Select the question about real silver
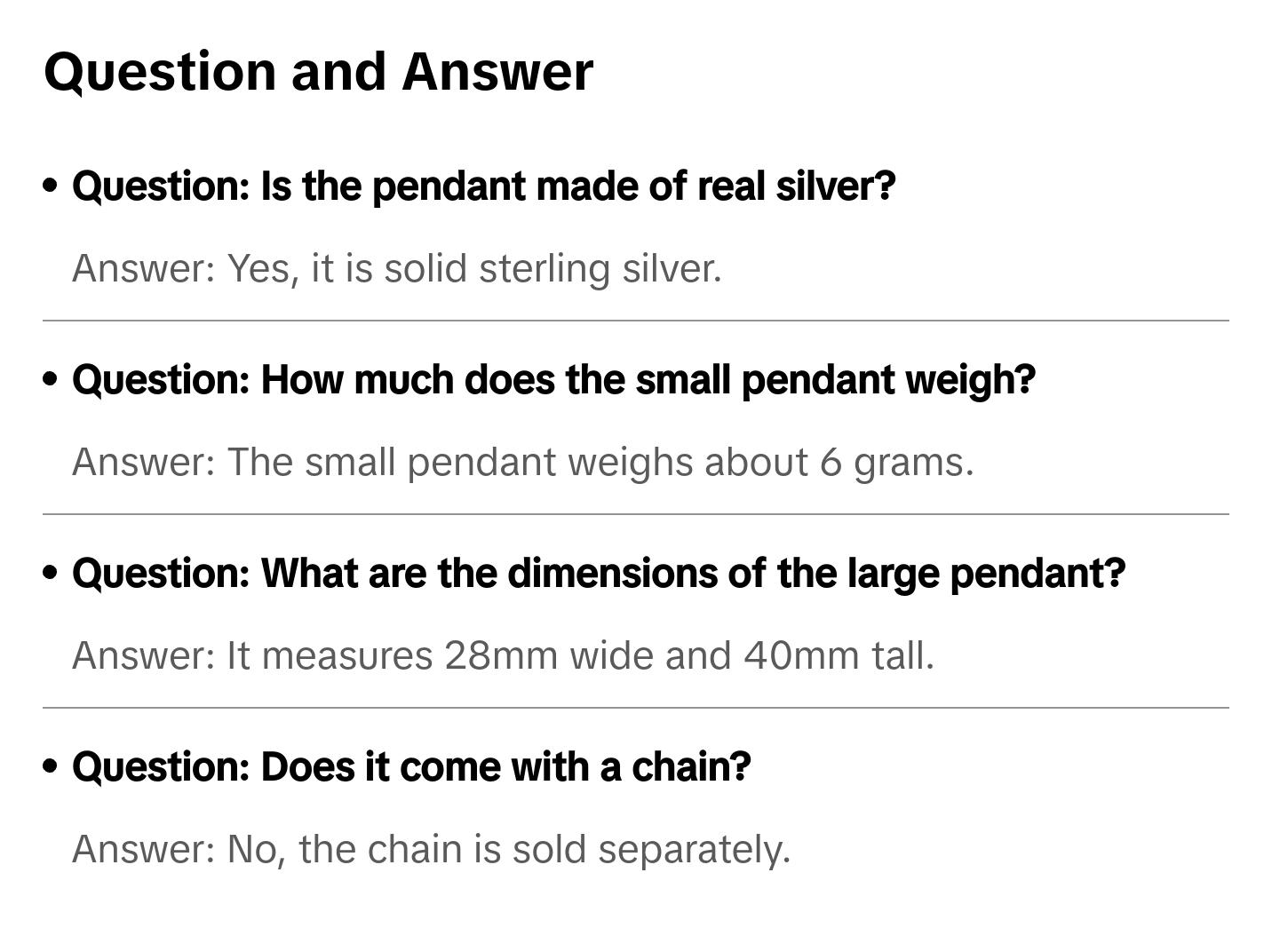Screen dimensions: 1272x952 tap(483, 186)
